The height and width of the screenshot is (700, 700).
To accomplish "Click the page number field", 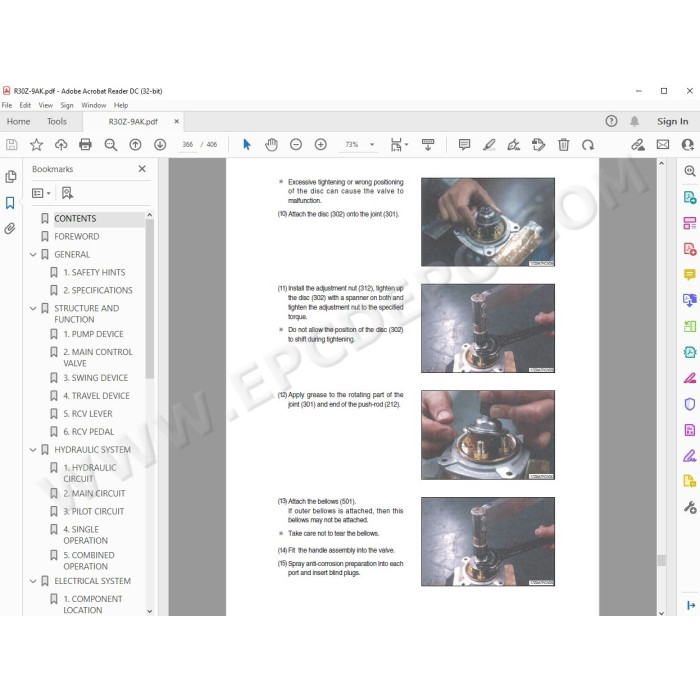I will [188, 145].
